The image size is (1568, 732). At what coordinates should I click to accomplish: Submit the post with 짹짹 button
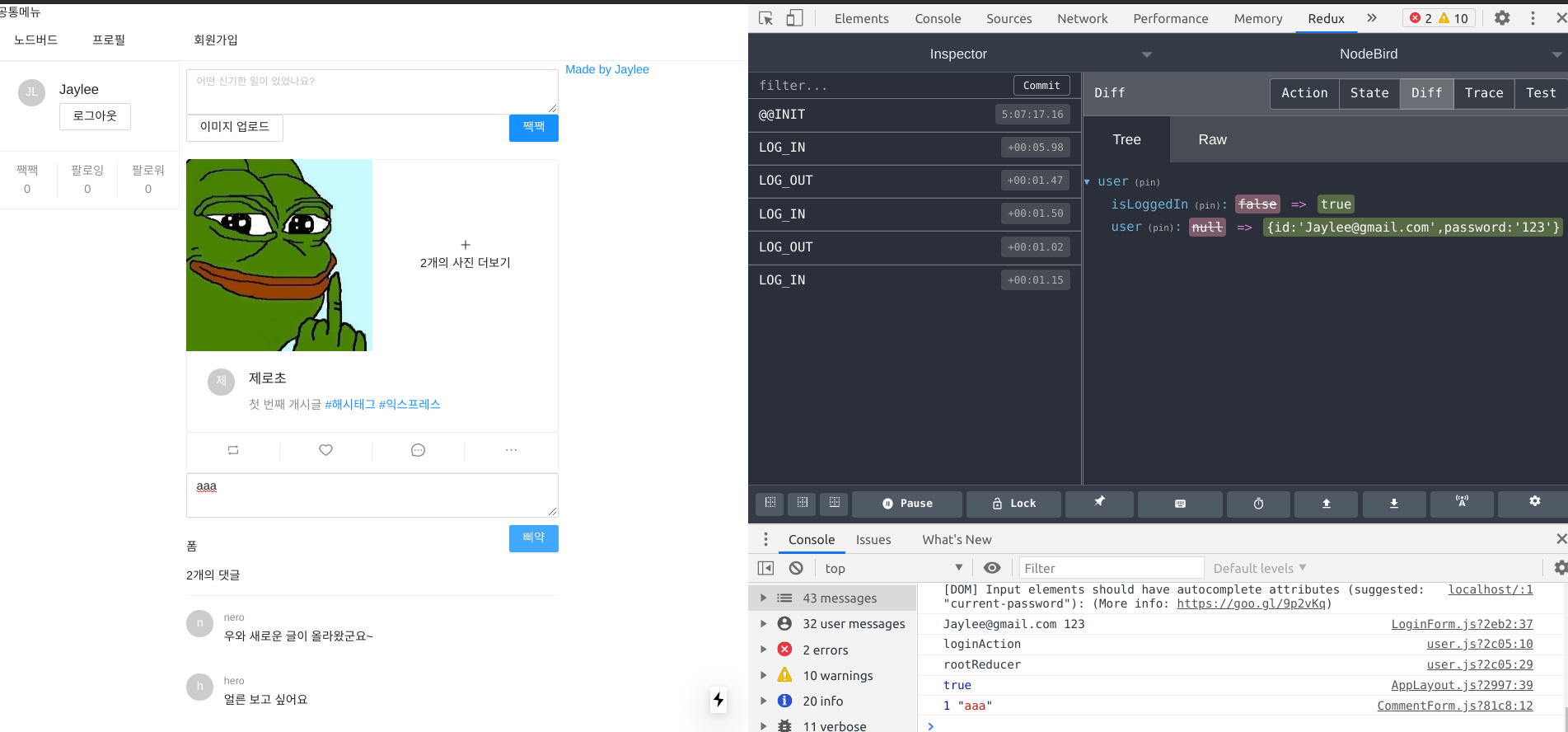[534, 128]
